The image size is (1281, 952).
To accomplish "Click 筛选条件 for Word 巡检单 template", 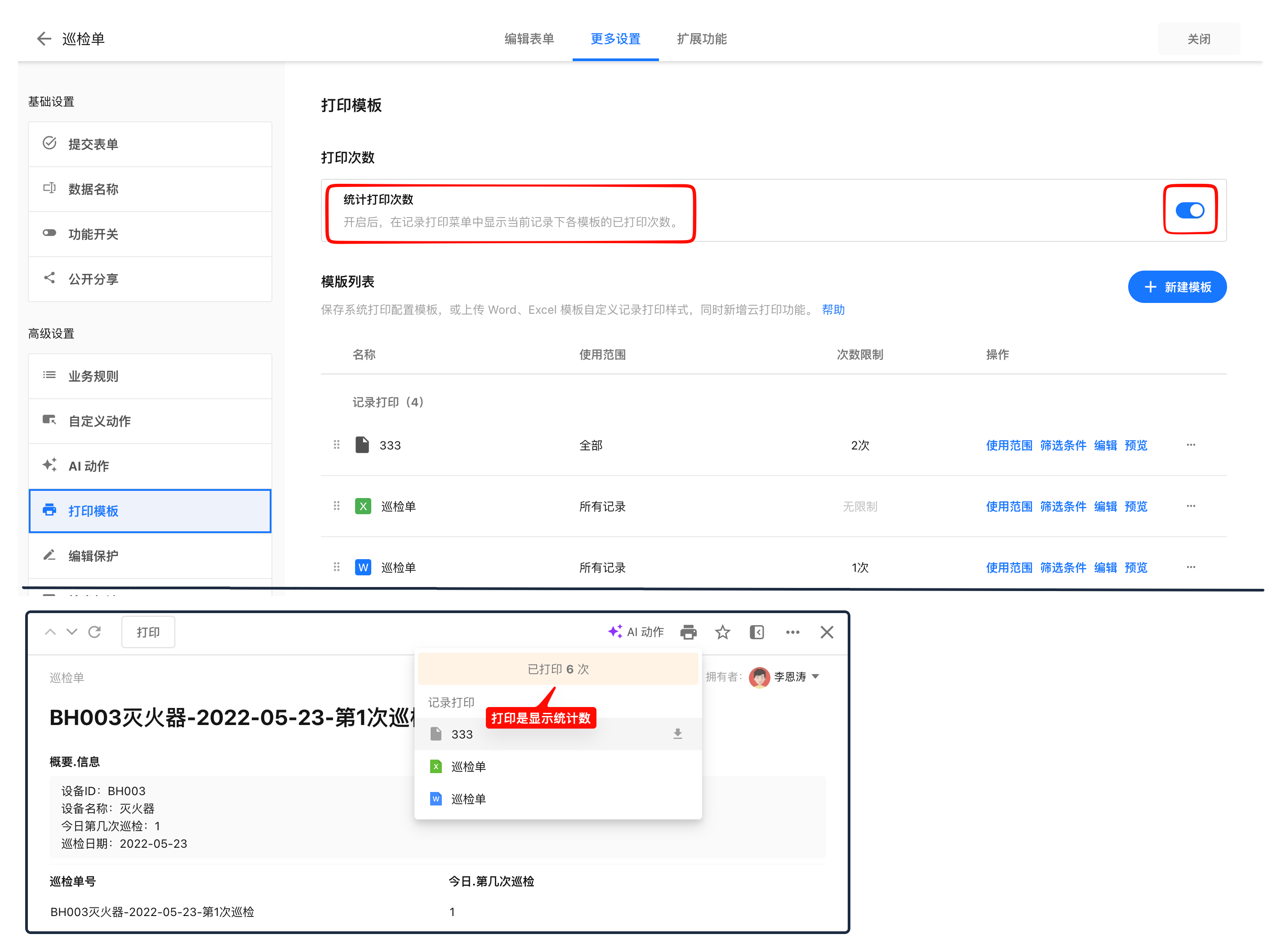I will 1063,568.
